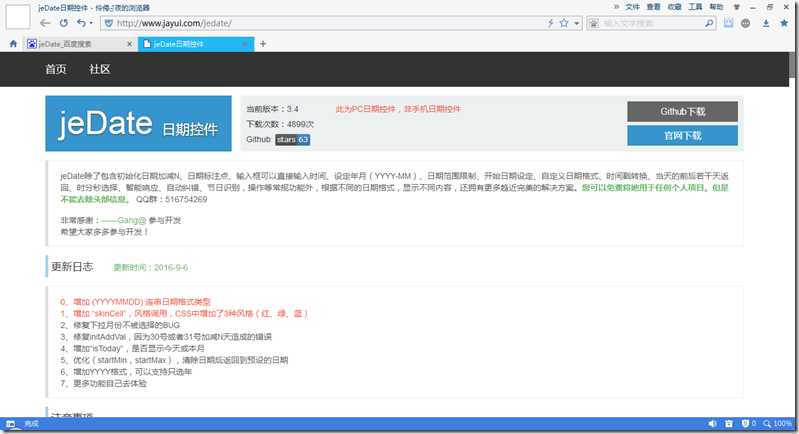Click the 官网下载 button
799x434 pixels.
[682, 135]
